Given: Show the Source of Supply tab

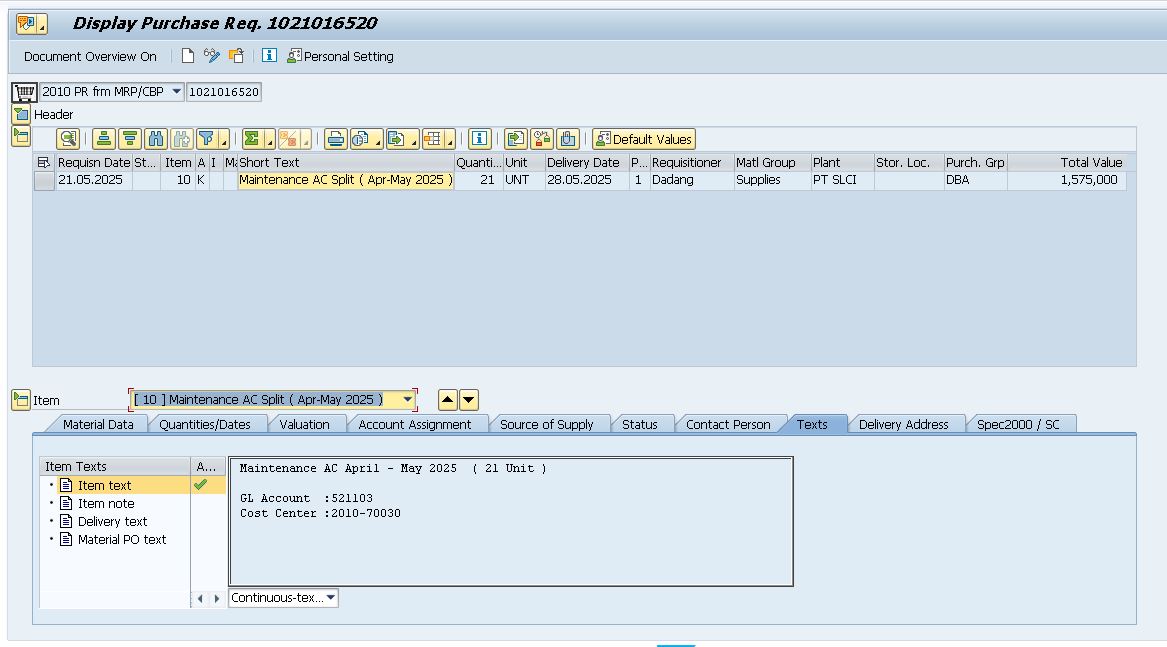Looking at the screenshot, I should [547, 424].
